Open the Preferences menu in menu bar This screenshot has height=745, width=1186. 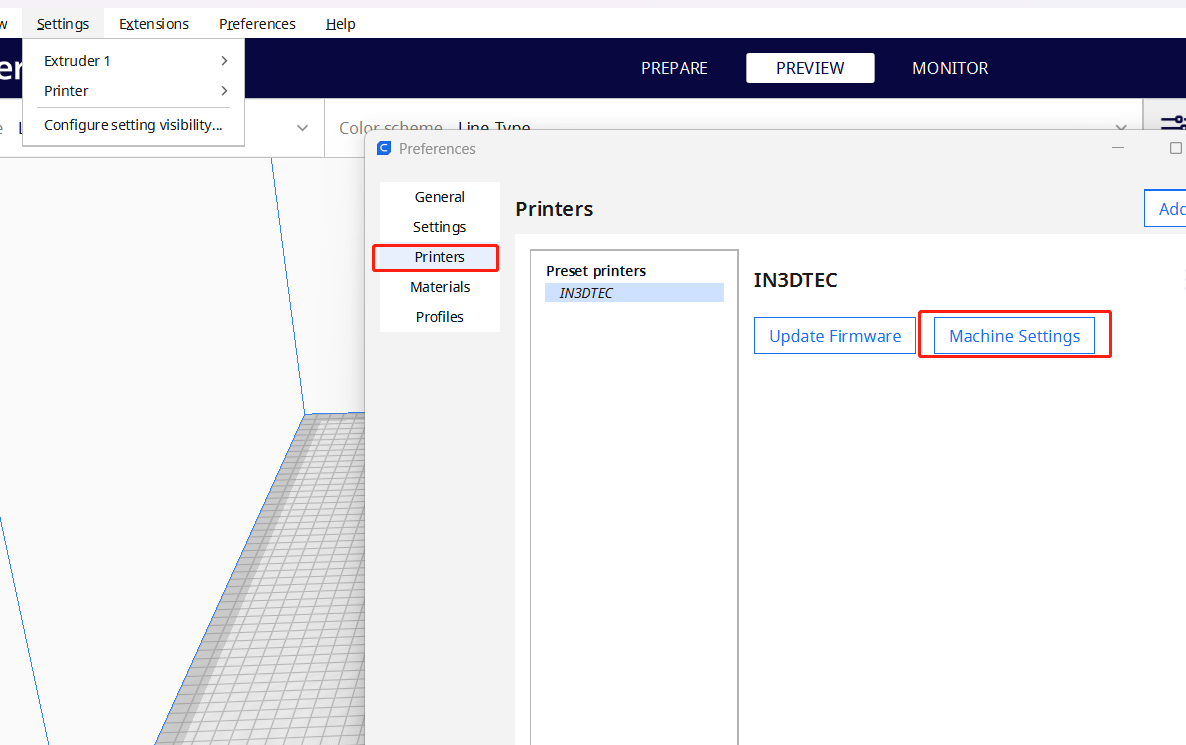257,24
